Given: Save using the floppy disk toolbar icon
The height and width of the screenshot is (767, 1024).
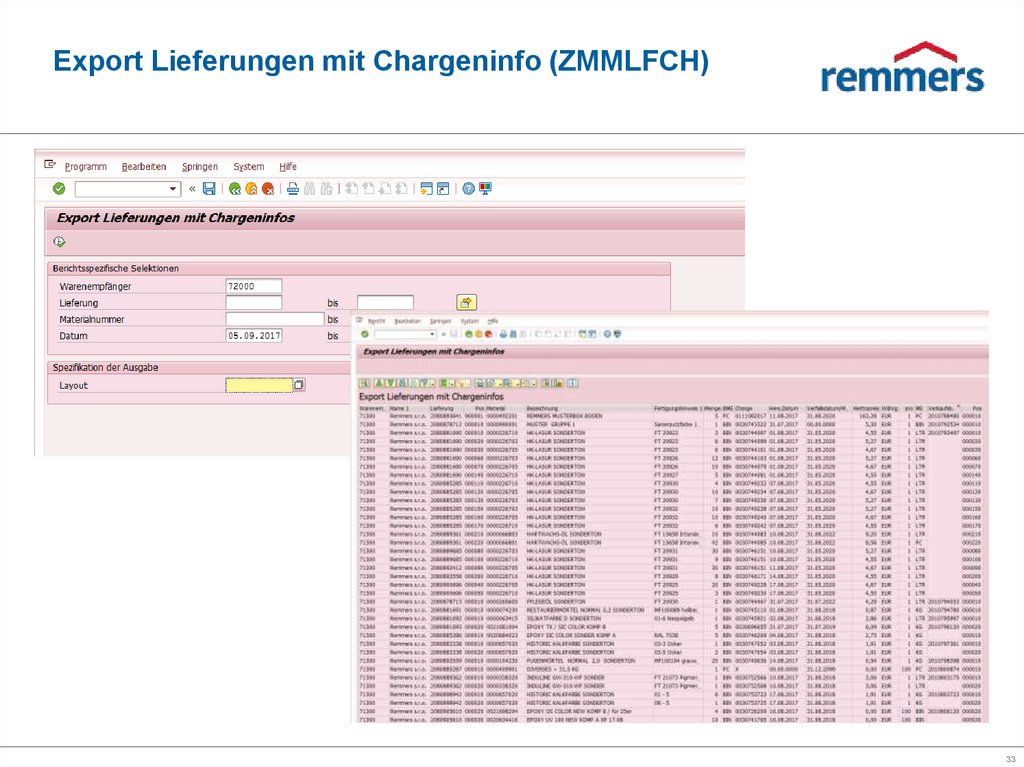Looking at the screenshot, I should pos(208,188).
